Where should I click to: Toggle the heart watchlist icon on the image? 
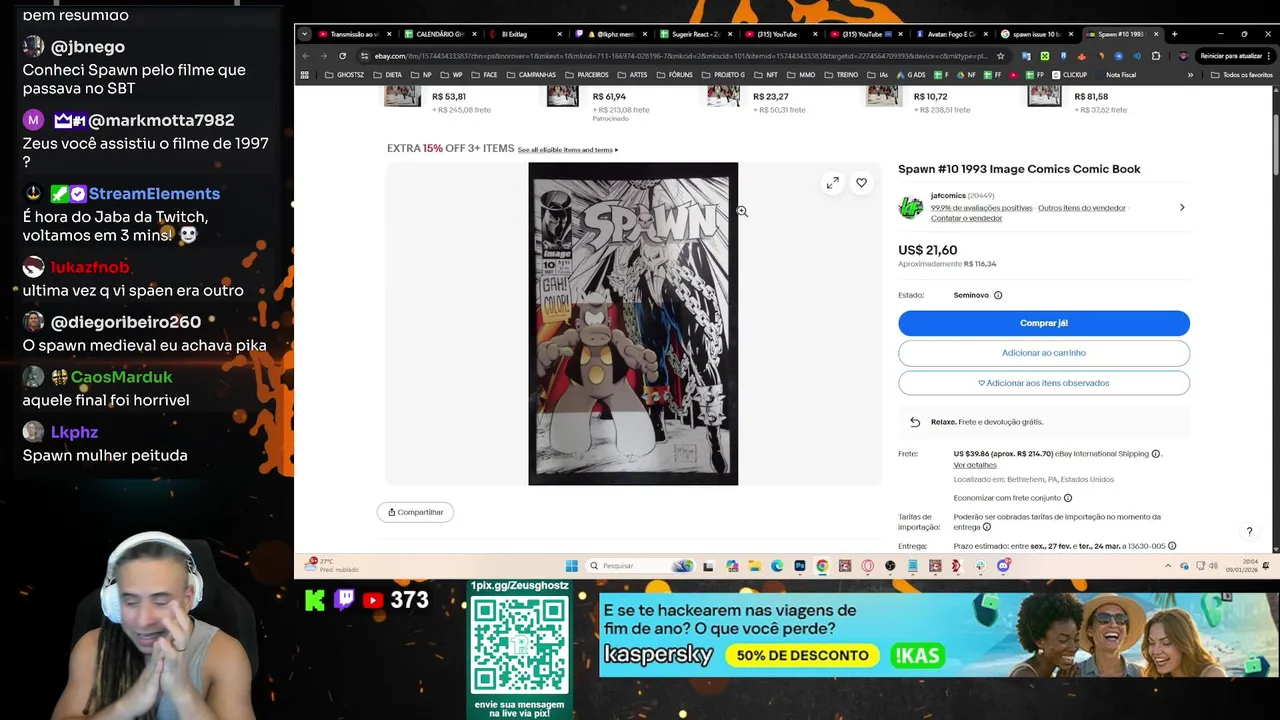pos(861,183)
